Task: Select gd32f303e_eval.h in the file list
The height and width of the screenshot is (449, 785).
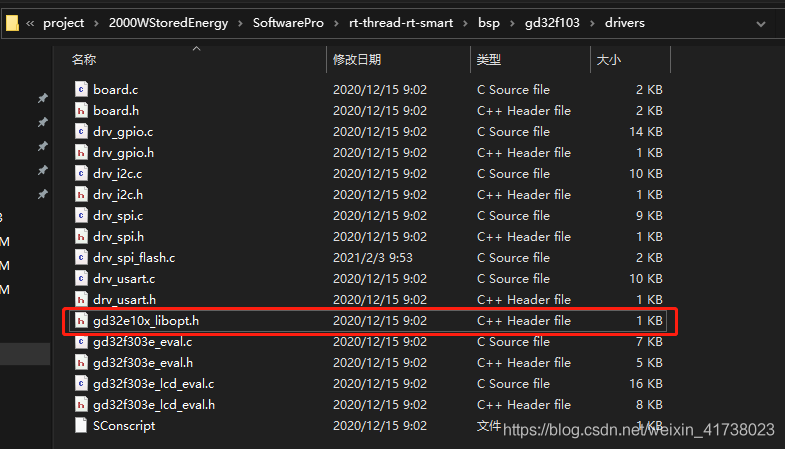Action: click(143, 362)
